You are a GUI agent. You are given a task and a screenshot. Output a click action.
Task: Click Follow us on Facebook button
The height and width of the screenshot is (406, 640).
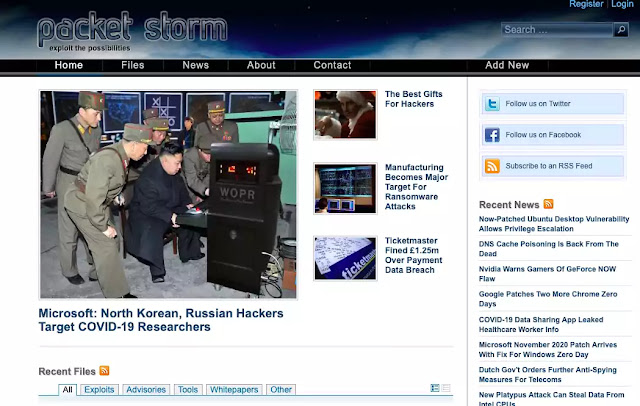(553, 135)
